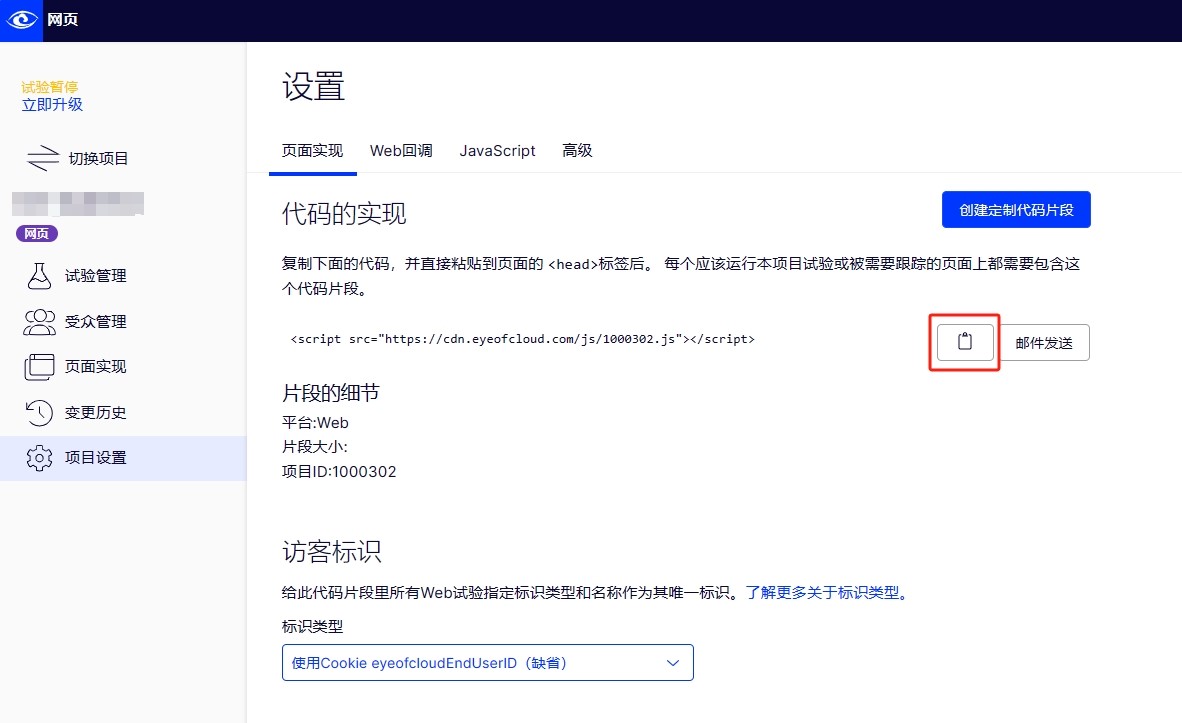Viewport: 1182px width, 723px height.
Task: Click the 立即升级 upgrade link
Action: coord(52,105)
